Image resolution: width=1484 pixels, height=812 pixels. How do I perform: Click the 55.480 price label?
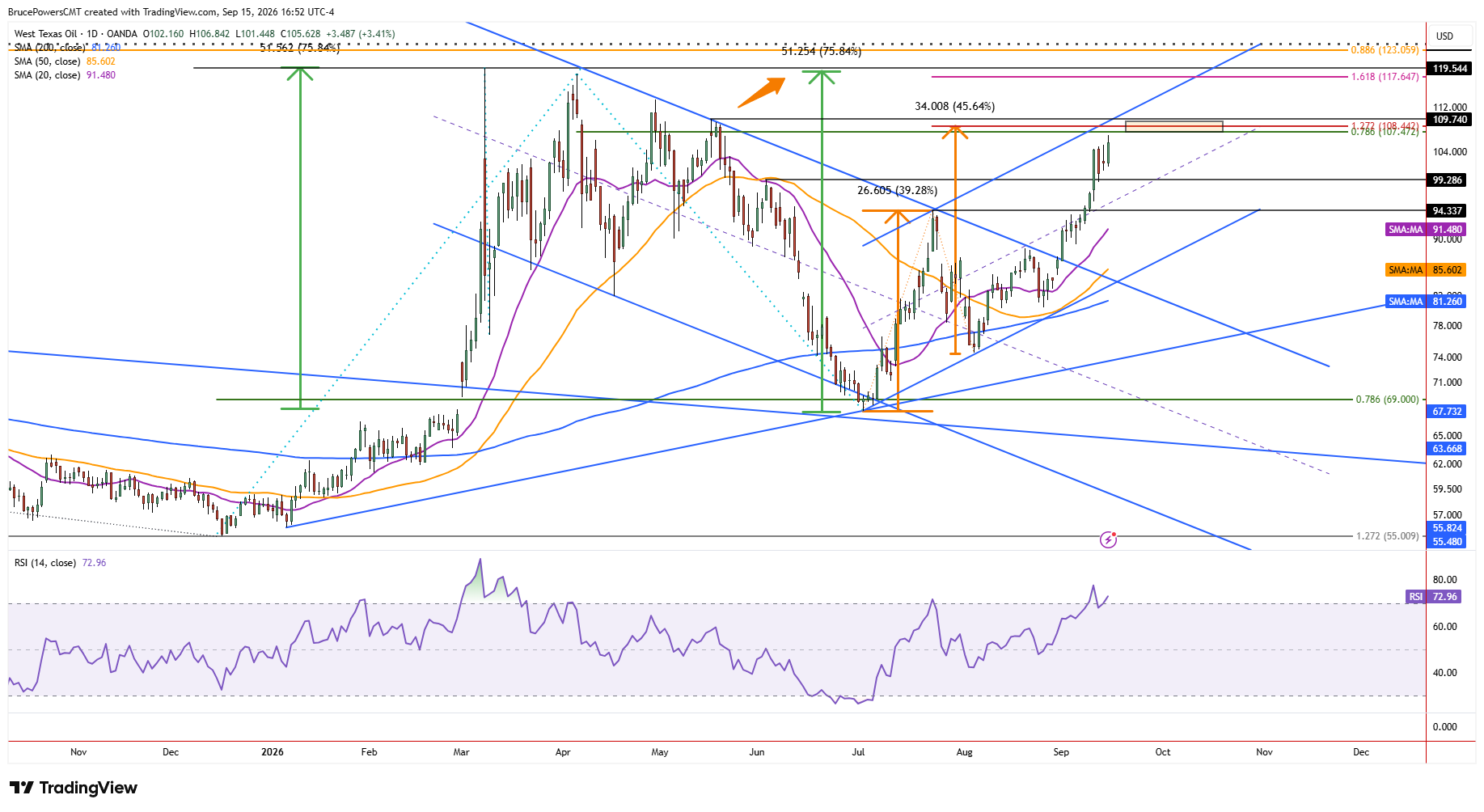(1447, 542)
